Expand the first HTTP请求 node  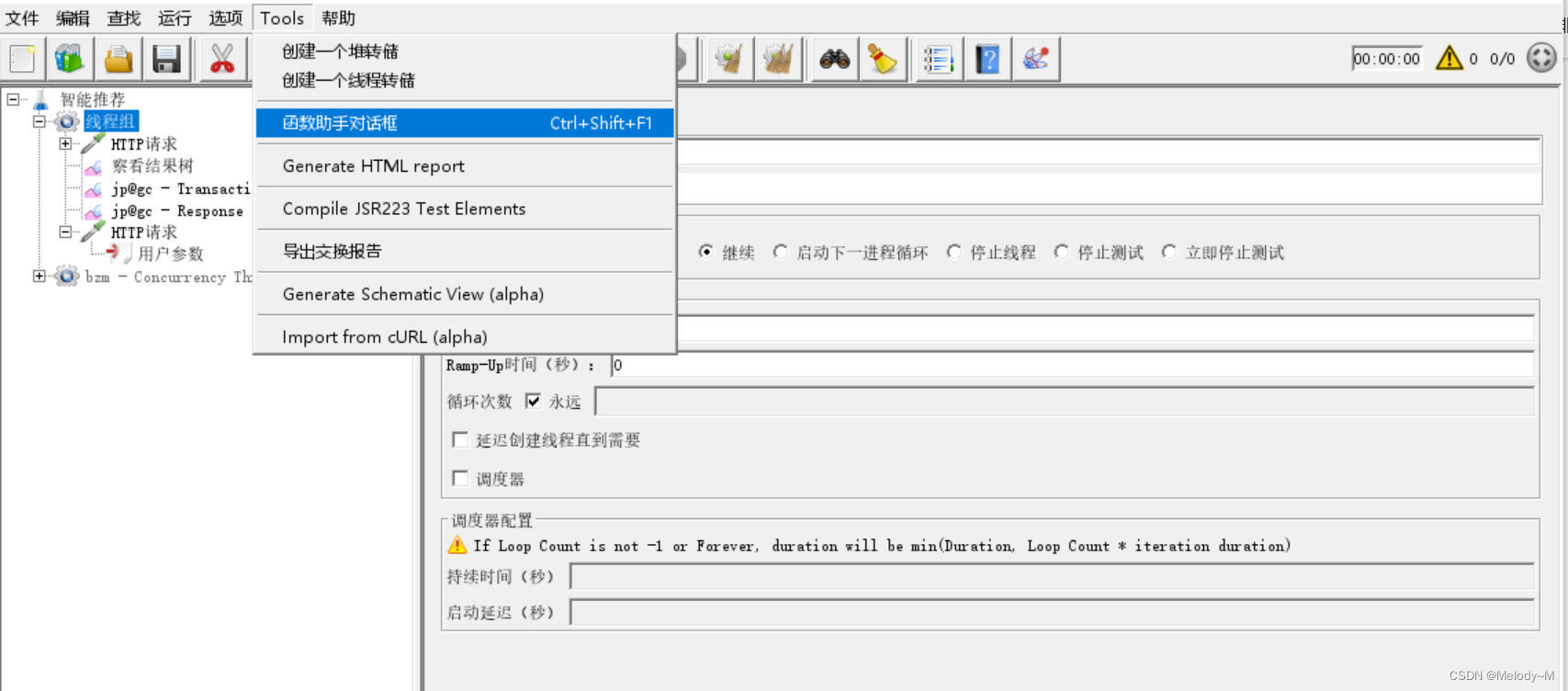65,143
